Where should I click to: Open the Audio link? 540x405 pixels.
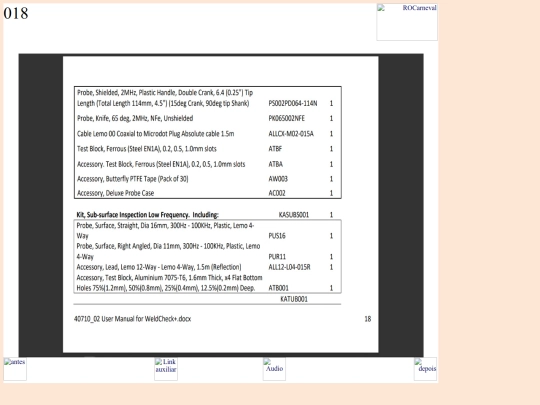point(274,369)
